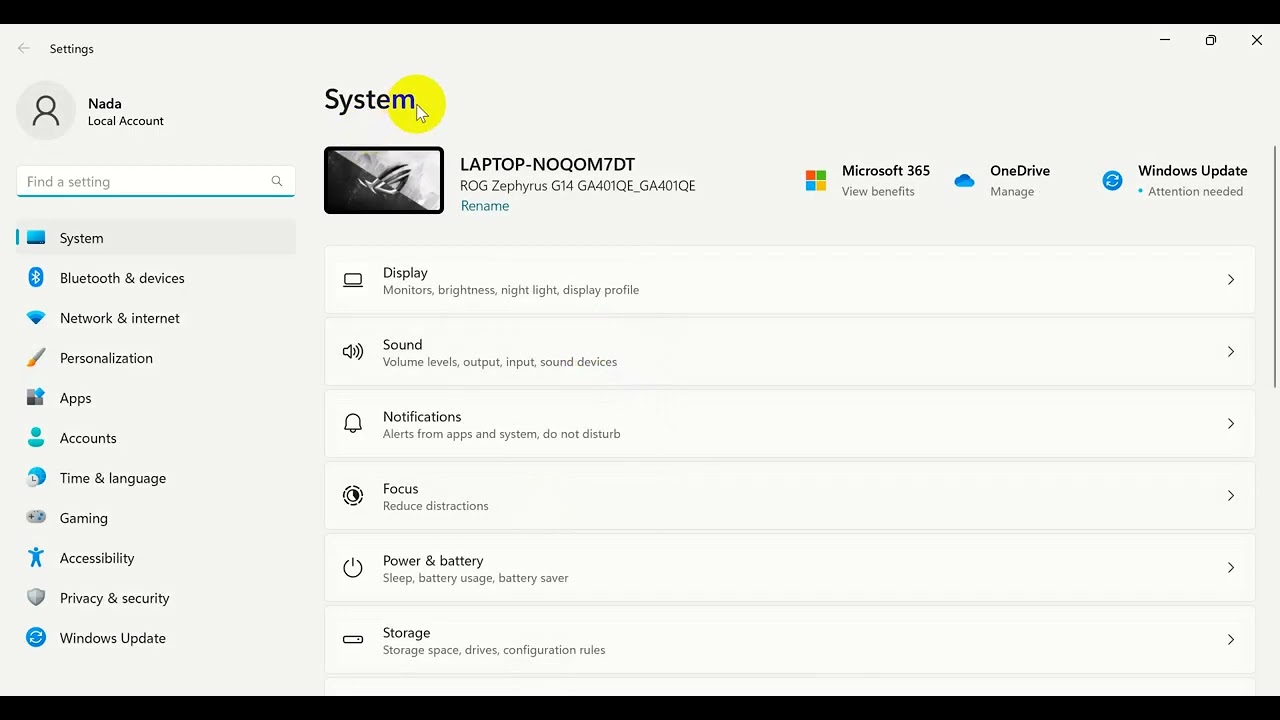This screenshot has width=1280, height=720.
Task: Click the Accessibility figure icon
Action: click(36, 558)
